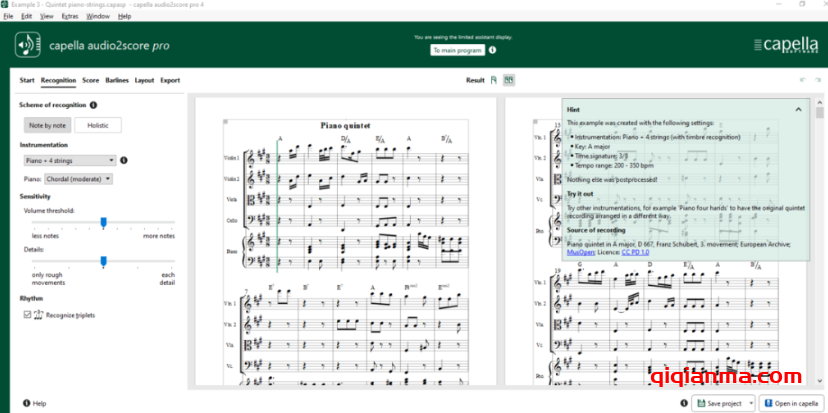Image resolution: width=828 pixels, height=413 pixels.
Task: Switch result view to two-page icon
Action: pos(509,80)
